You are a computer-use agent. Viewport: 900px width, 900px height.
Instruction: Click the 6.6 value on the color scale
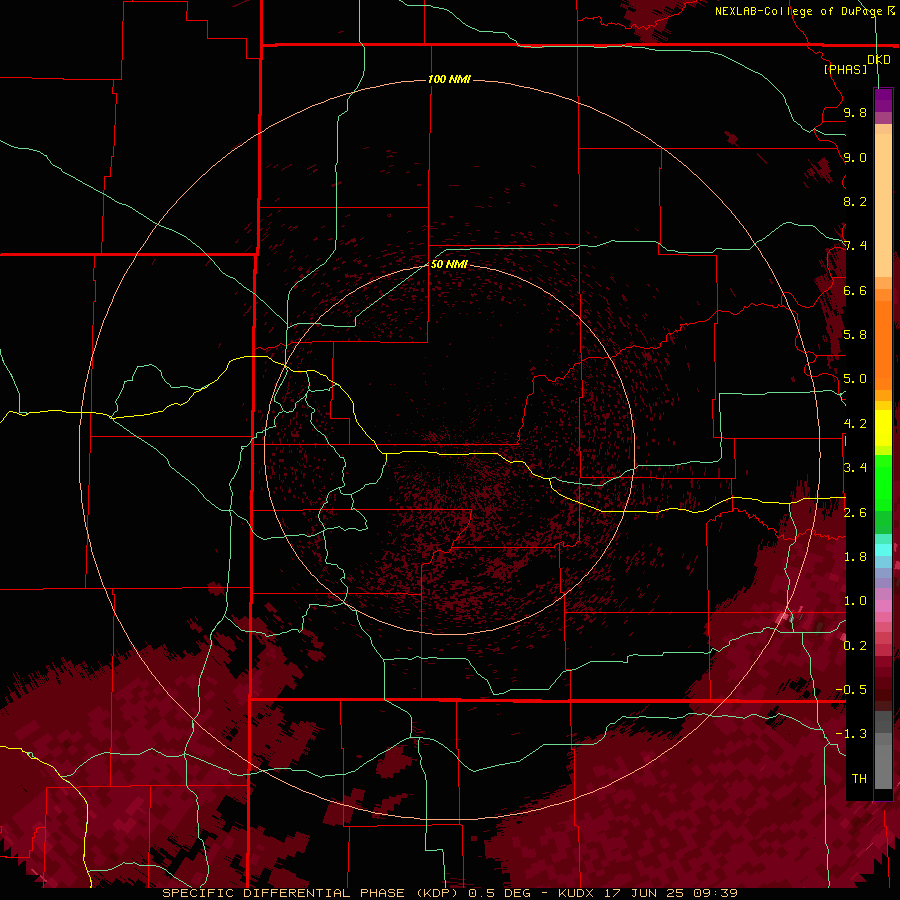pyautogui.click(x=855, y=290)
